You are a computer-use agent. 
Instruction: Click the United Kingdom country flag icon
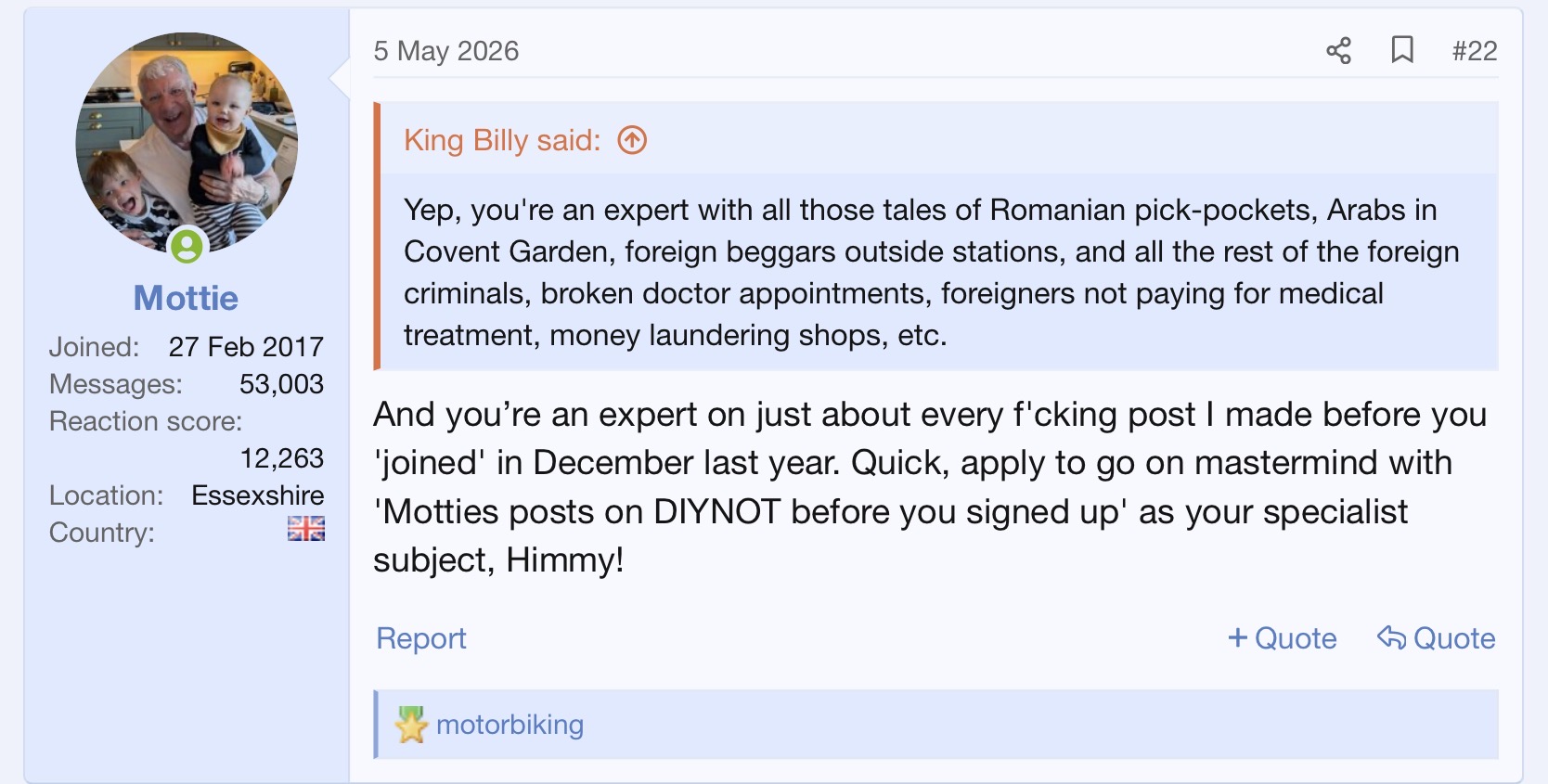306,529
